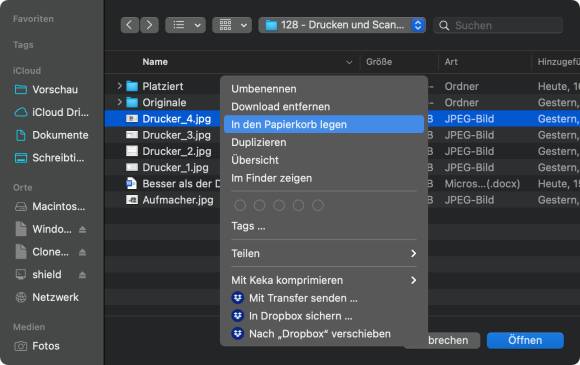The width and height of the screenshot is (580, 365).
Task: Sort by the Name column header
Action: point(155,62)
